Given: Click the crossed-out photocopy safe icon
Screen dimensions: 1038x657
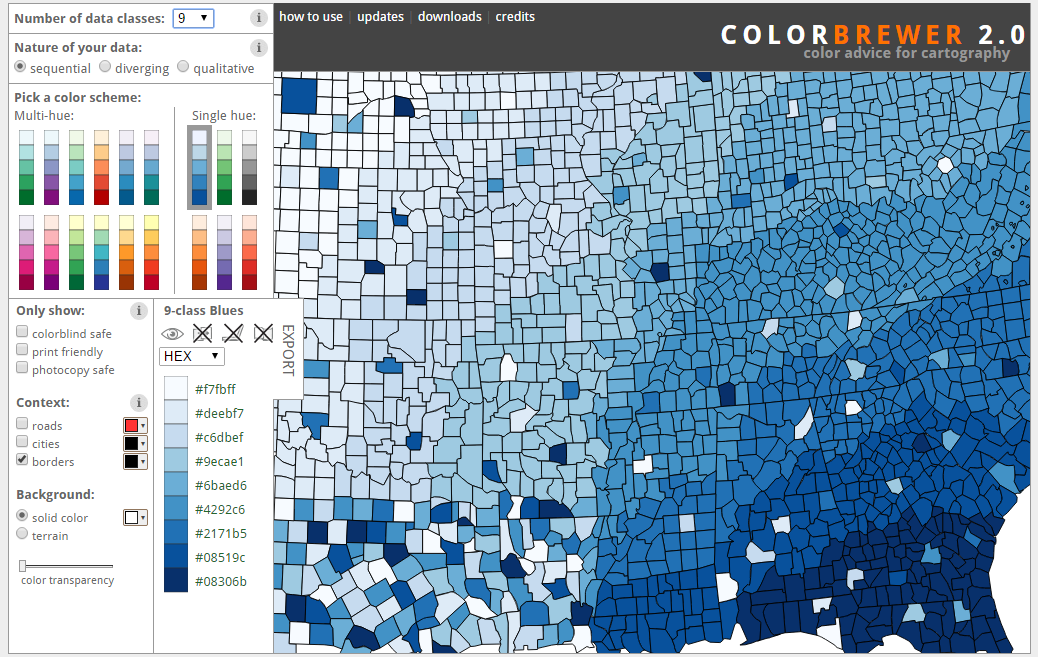Looking at the screenshot, I should (263, 333).
